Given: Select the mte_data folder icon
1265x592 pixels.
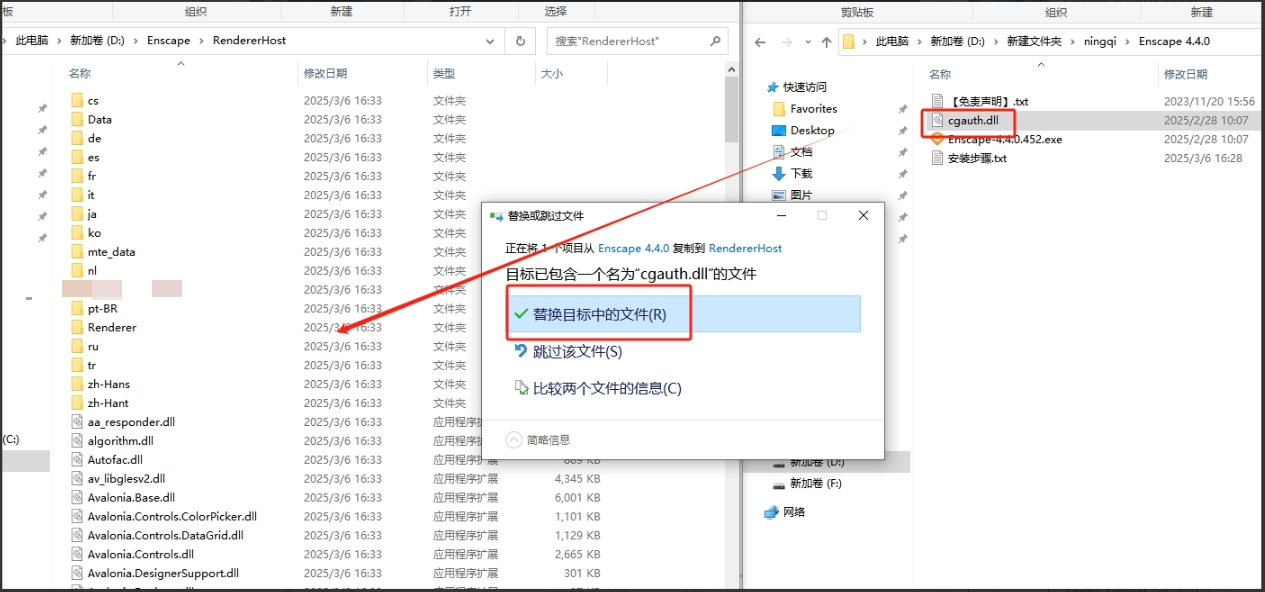Looking at the screenshot, I should (77, 252).
